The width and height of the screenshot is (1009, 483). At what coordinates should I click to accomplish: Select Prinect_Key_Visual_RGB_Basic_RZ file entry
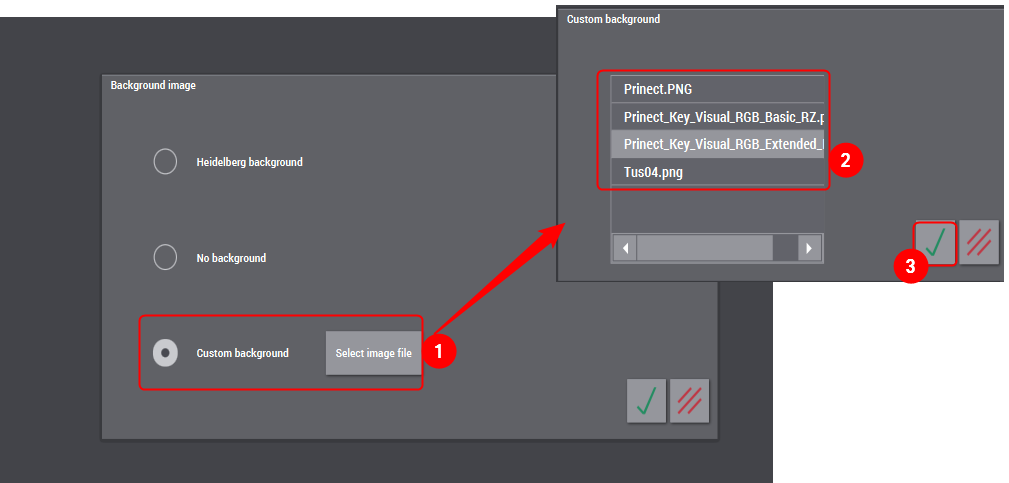click(717, 117)
